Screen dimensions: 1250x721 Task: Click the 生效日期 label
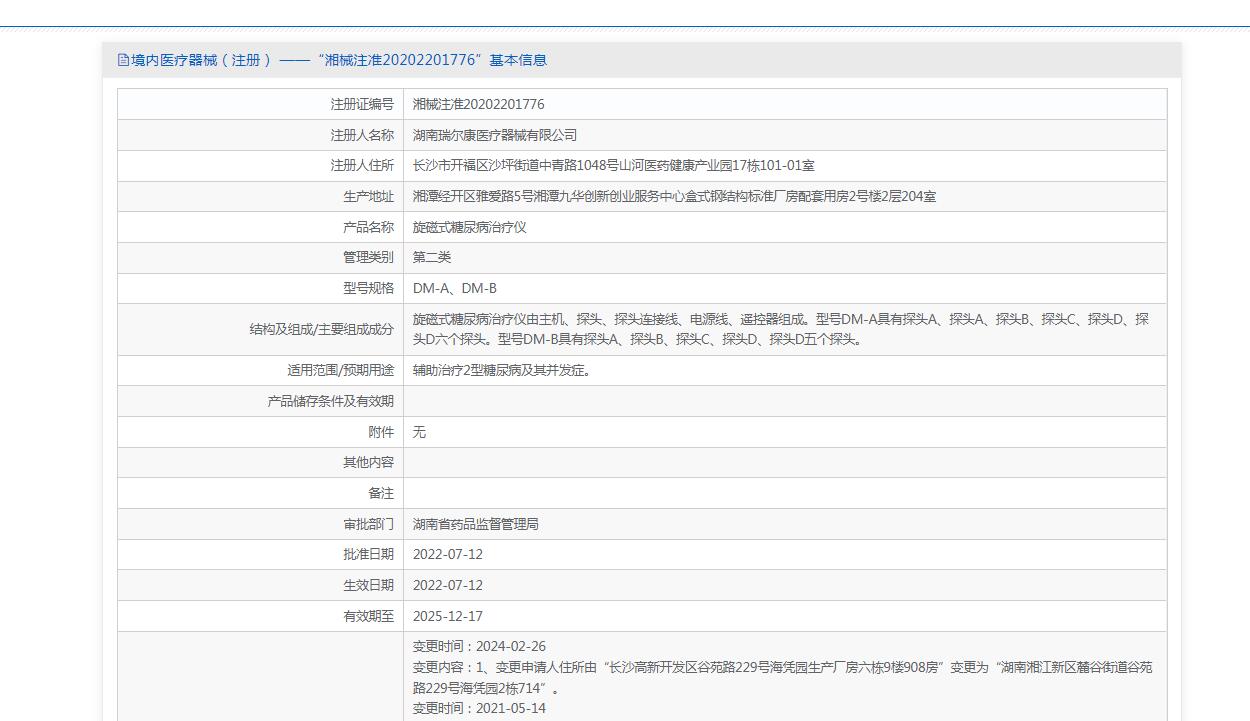(368, 585)
